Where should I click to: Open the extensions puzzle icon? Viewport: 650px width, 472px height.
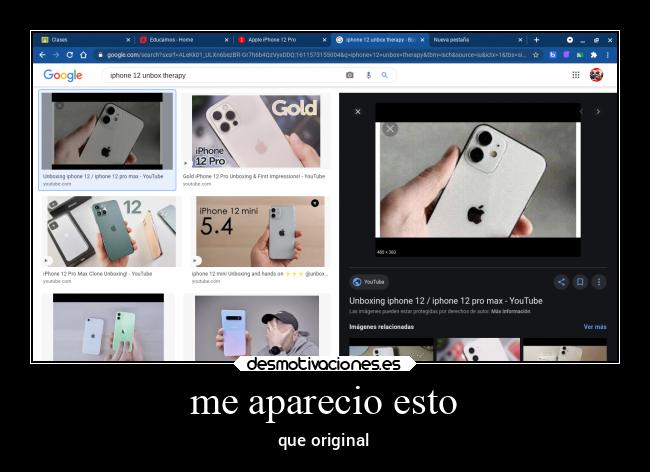[x=594, y=55]
